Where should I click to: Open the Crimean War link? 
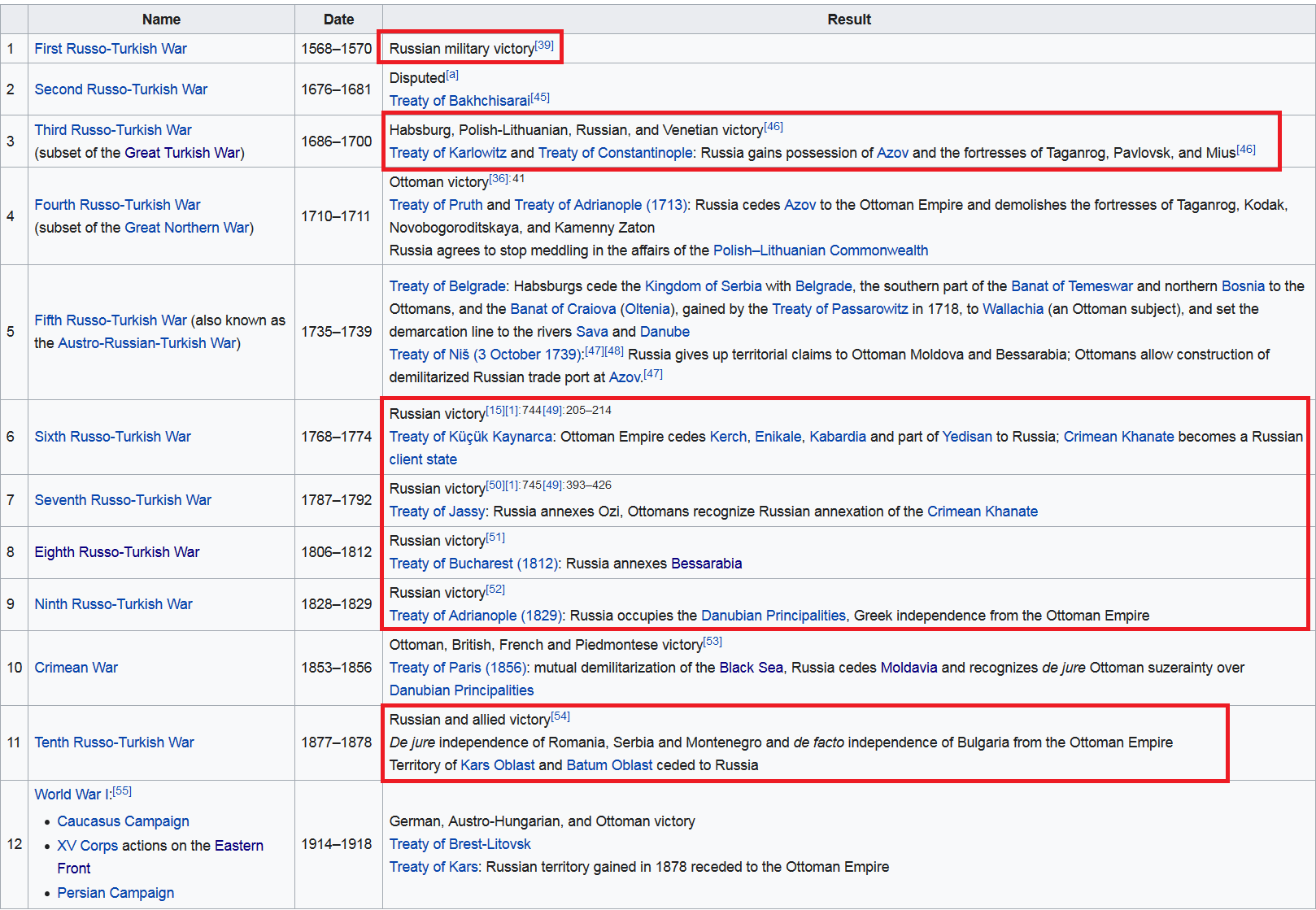[76, 668]
